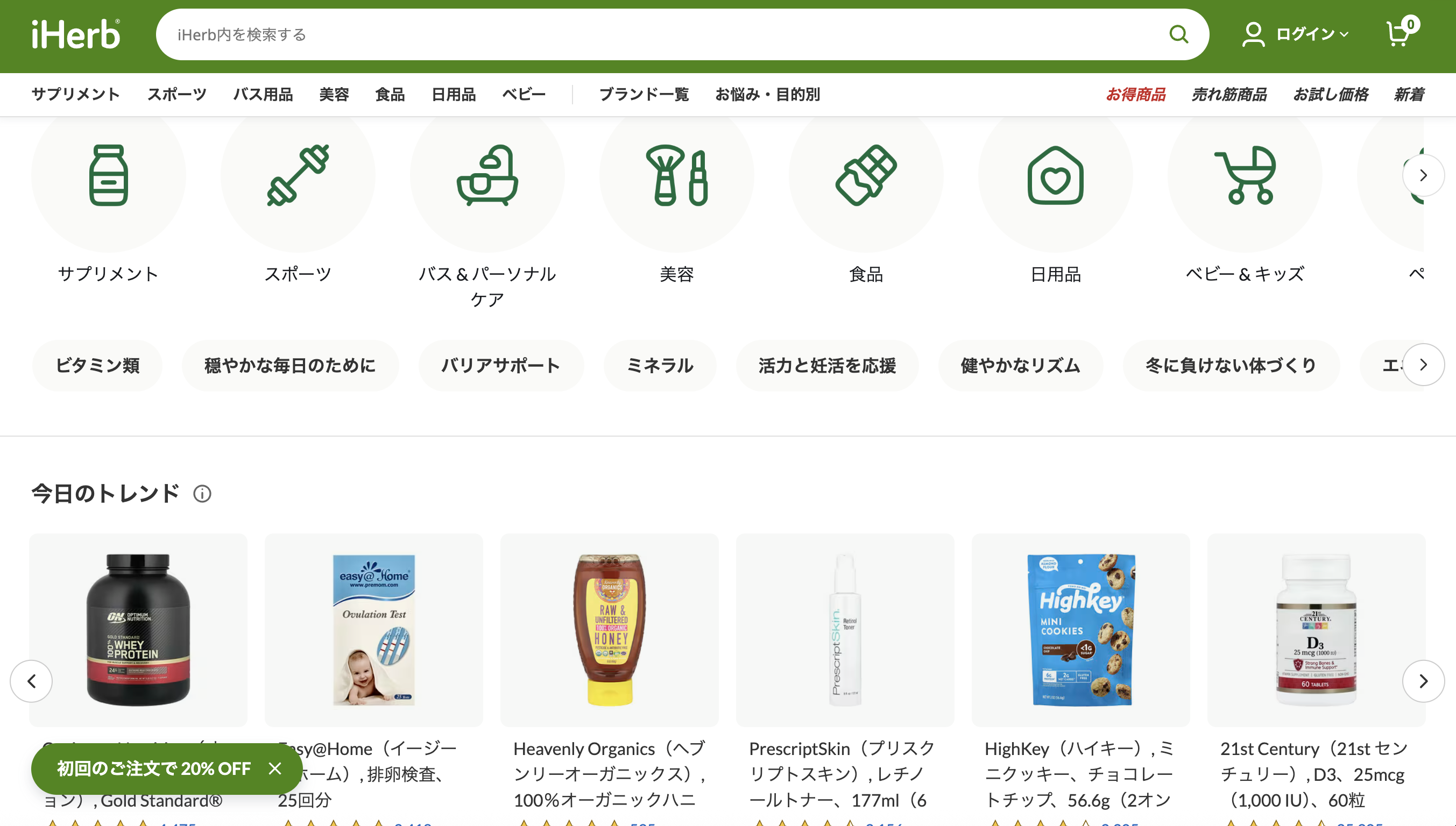Select the 健やかなリズム chip

point(1020,365)
